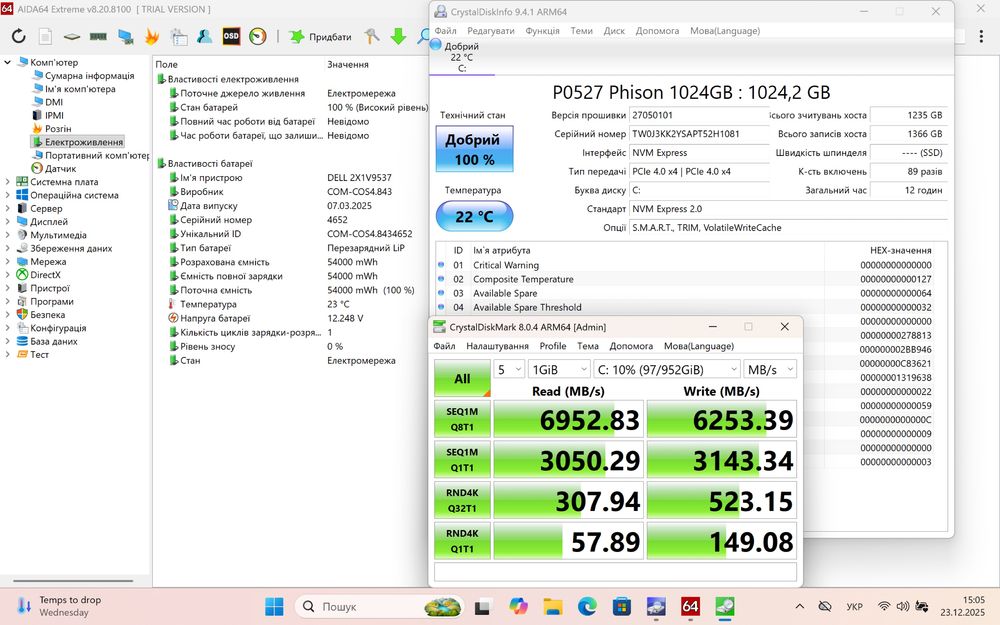Open CrystalDiskInfo Теми menu
The width and height of the screenshot is (1000, 625).
(x=581, y=31)
